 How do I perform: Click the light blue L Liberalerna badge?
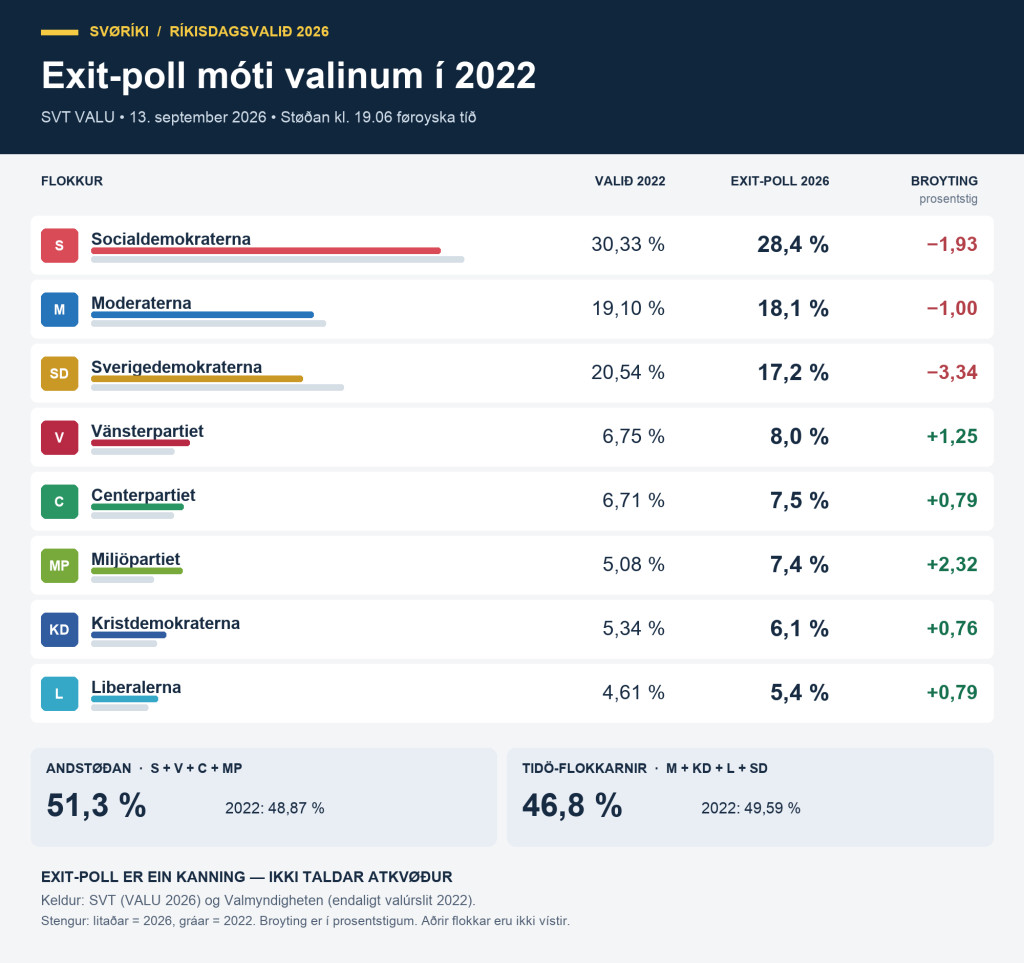[x=59, y=693]
